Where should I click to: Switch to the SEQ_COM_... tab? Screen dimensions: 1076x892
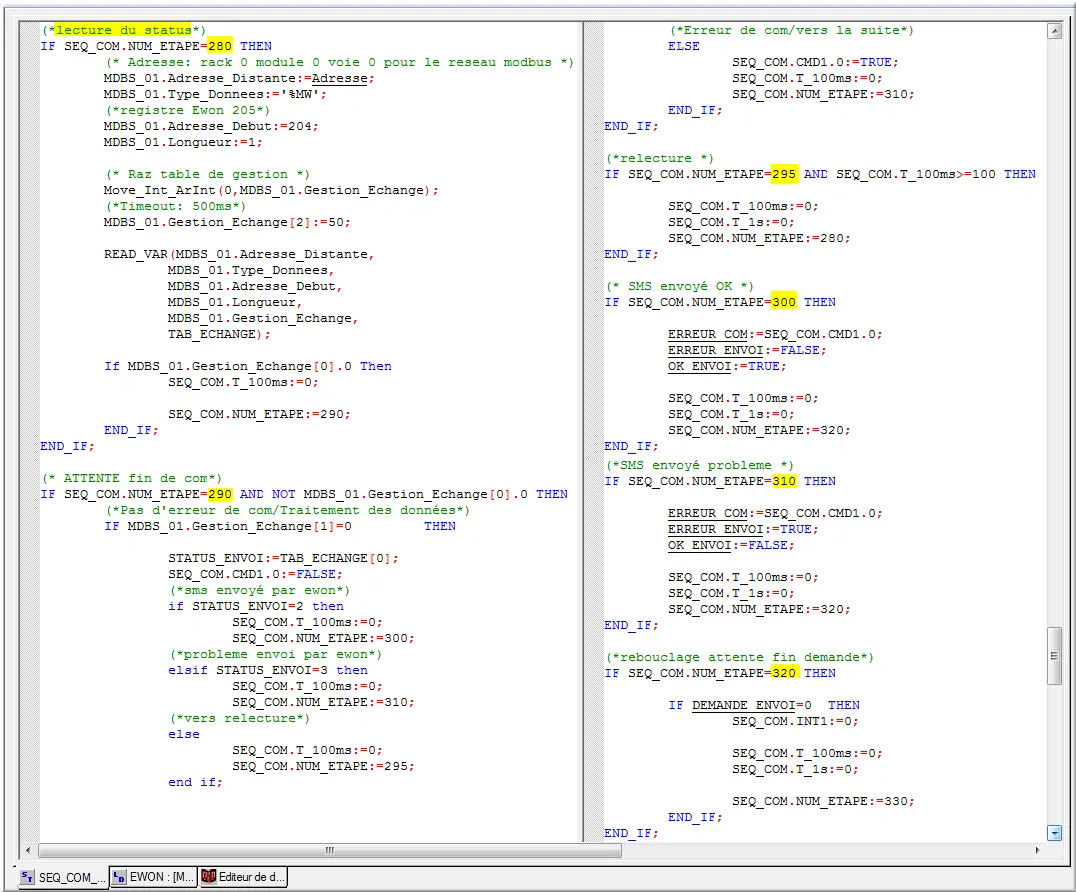coord(63,878)
